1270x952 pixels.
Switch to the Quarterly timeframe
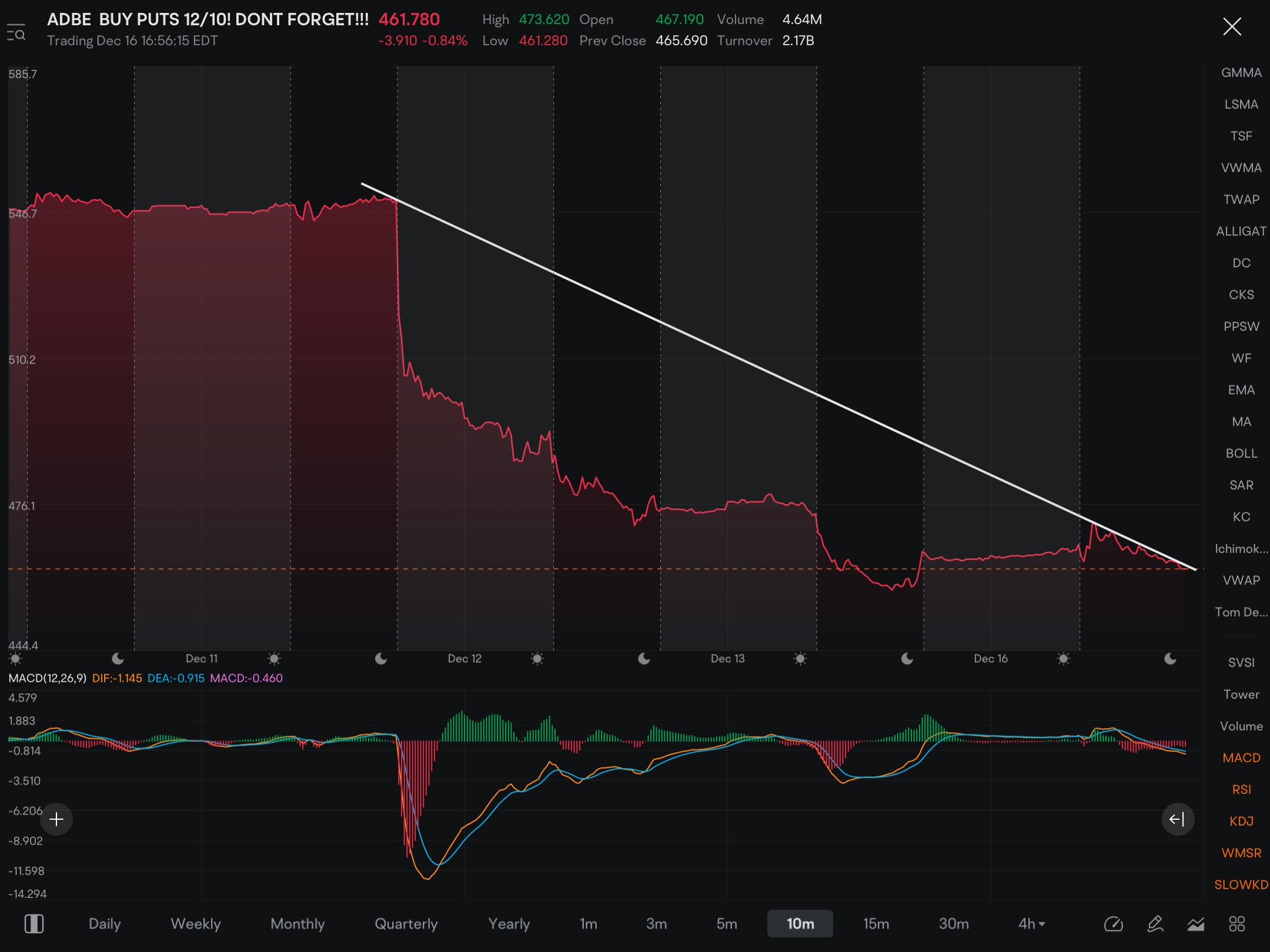(x=406, y=924)
